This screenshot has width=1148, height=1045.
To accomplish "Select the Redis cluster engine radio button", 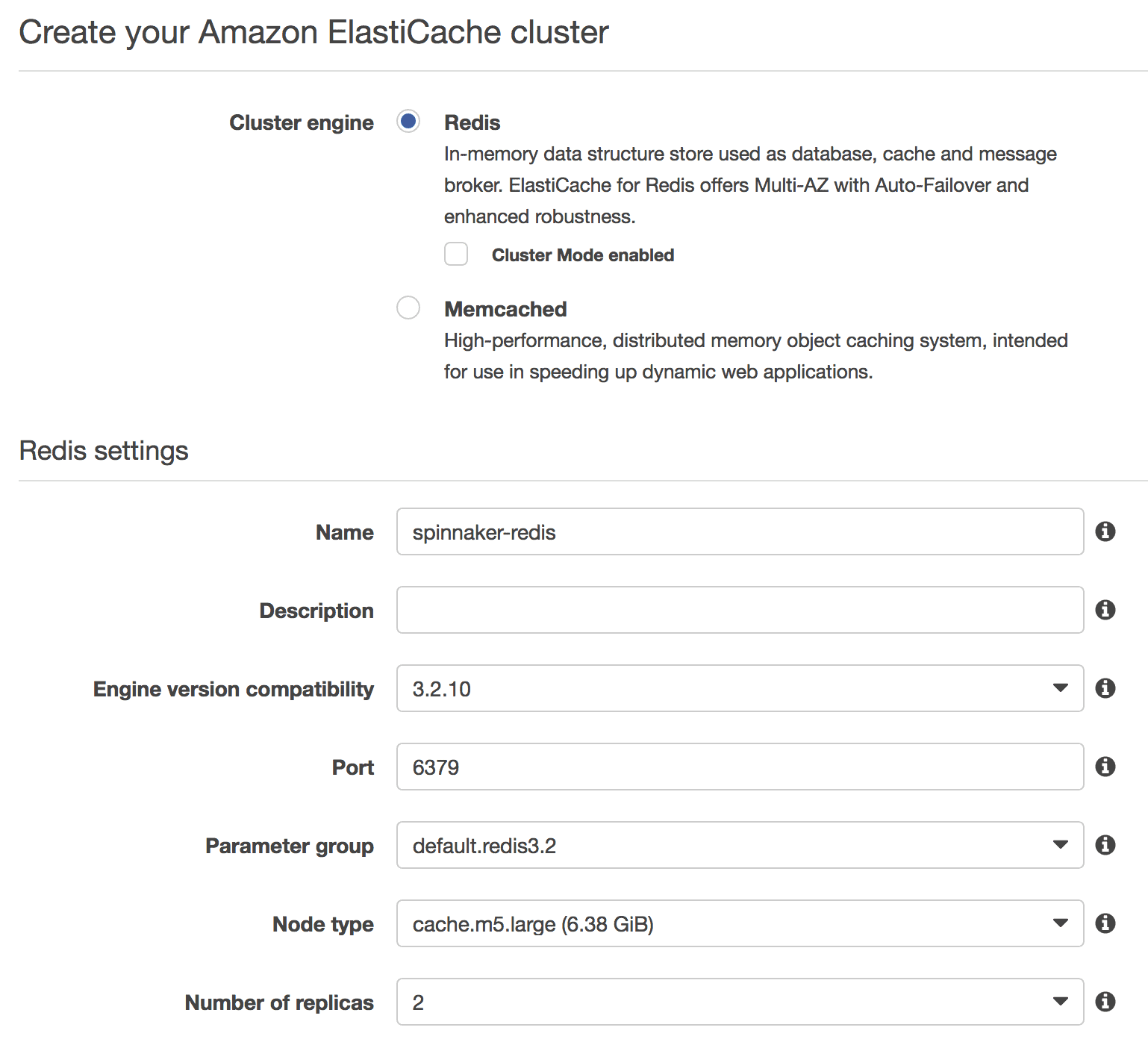I will coord(408,121).
